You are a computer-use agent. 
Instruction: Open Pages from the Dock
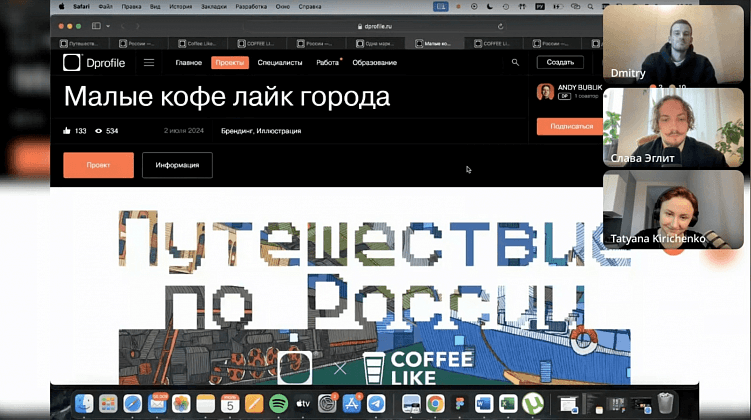(254, 404)
